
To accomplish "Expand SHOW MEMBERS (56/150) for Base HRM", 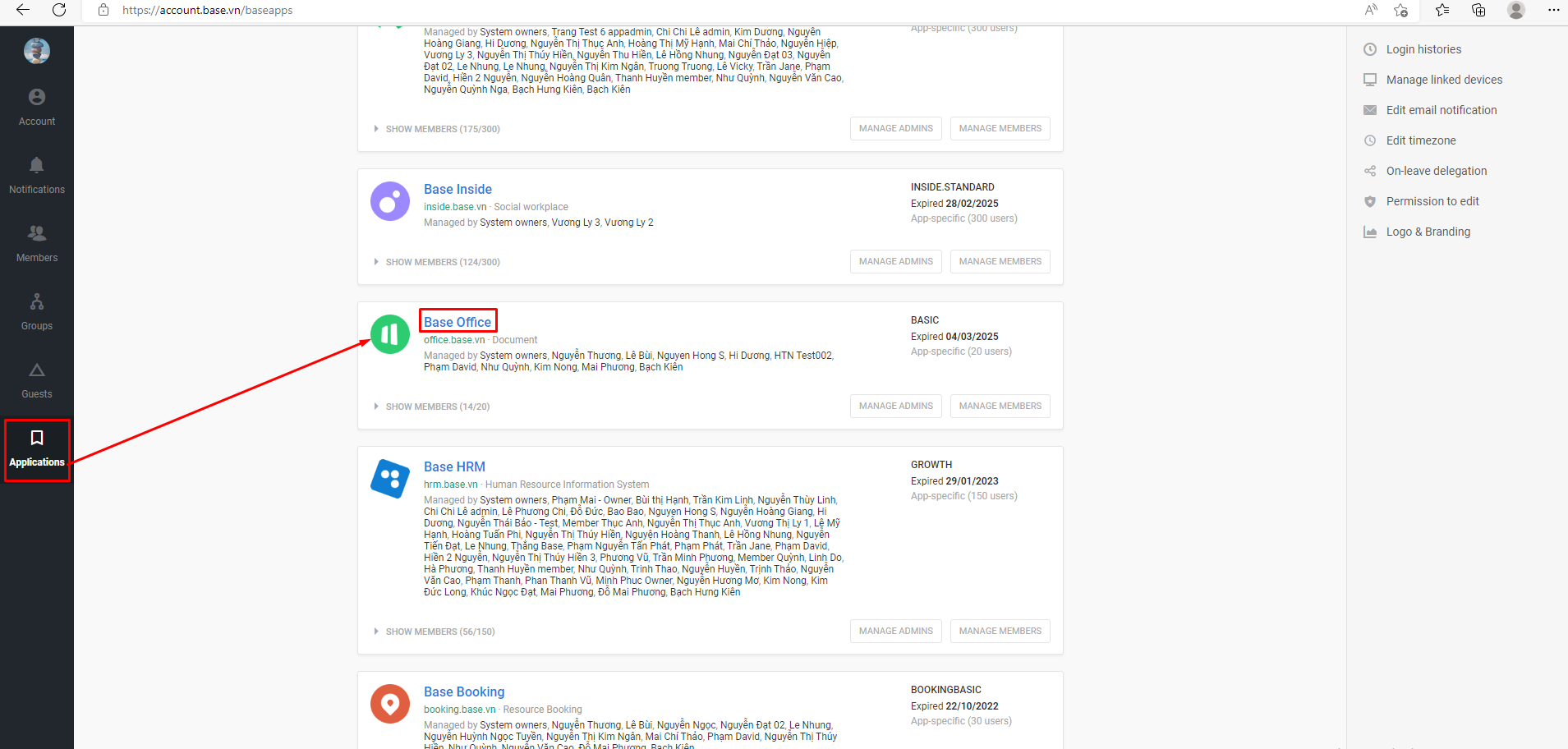I will coord(435,632).
